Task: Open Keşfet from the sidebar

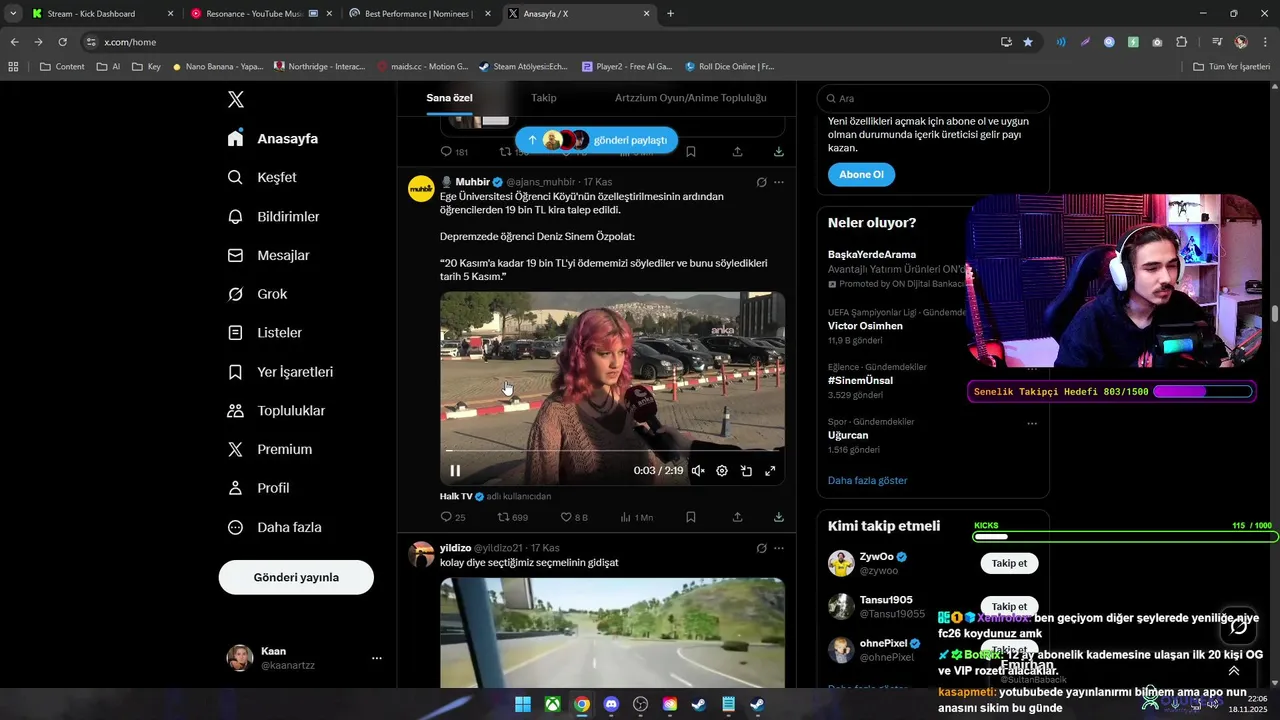Action: [x=263, y=177]
